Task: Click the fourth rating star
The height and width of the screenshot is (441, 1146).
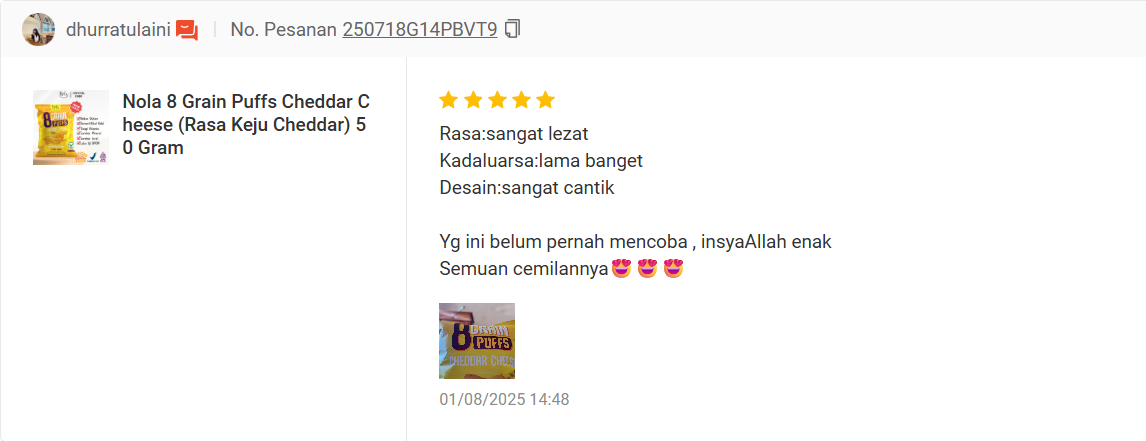Action: pos(521,100)
